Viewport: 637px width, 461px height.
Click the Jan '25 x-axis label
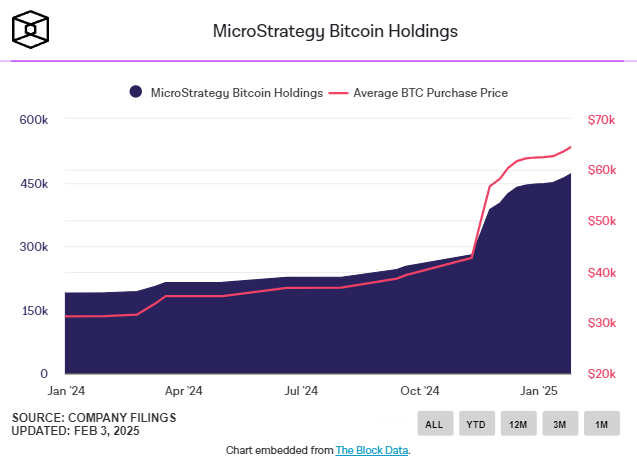point(539,392)
